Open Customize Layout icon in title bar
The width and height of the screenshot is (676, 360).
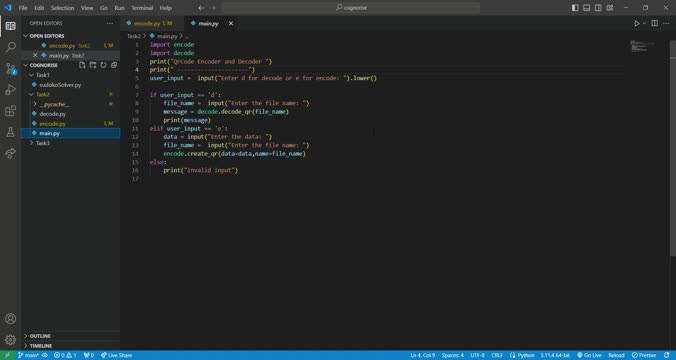[610, 8]
